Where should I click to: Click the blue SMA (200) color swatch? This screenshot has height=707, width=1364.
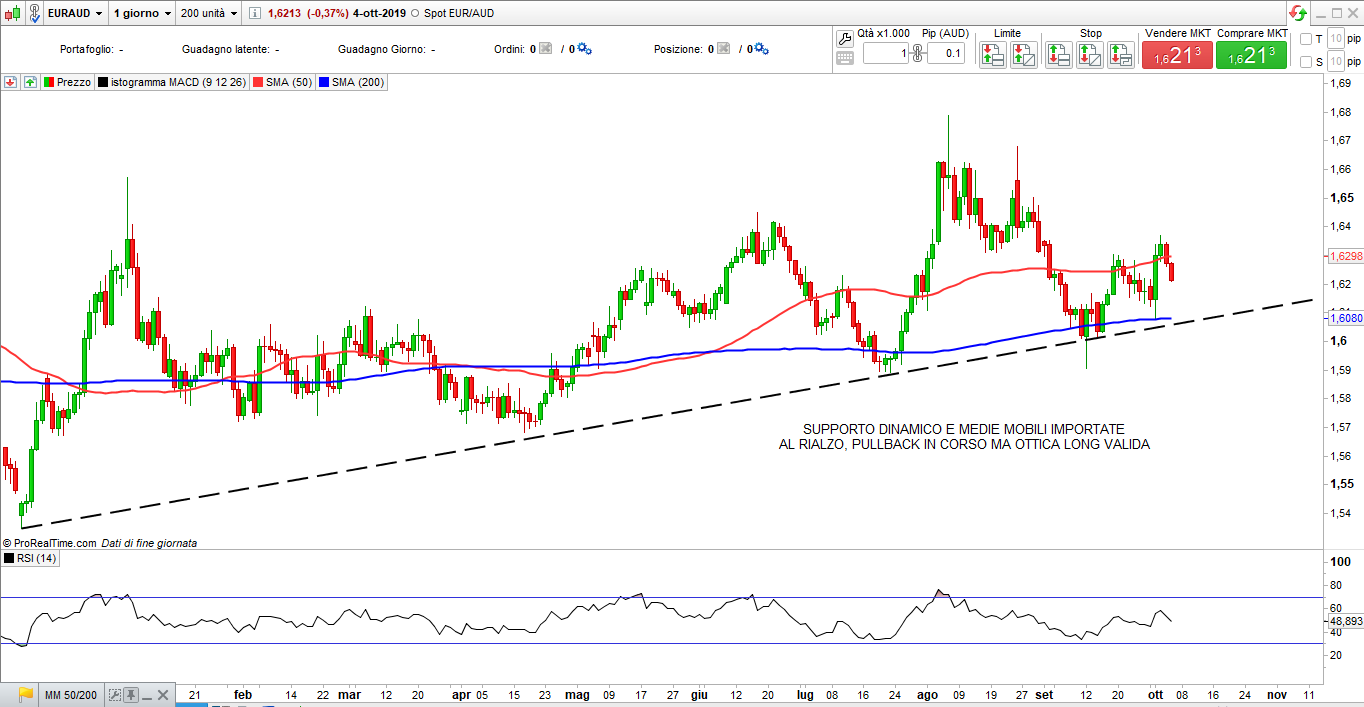323,82
